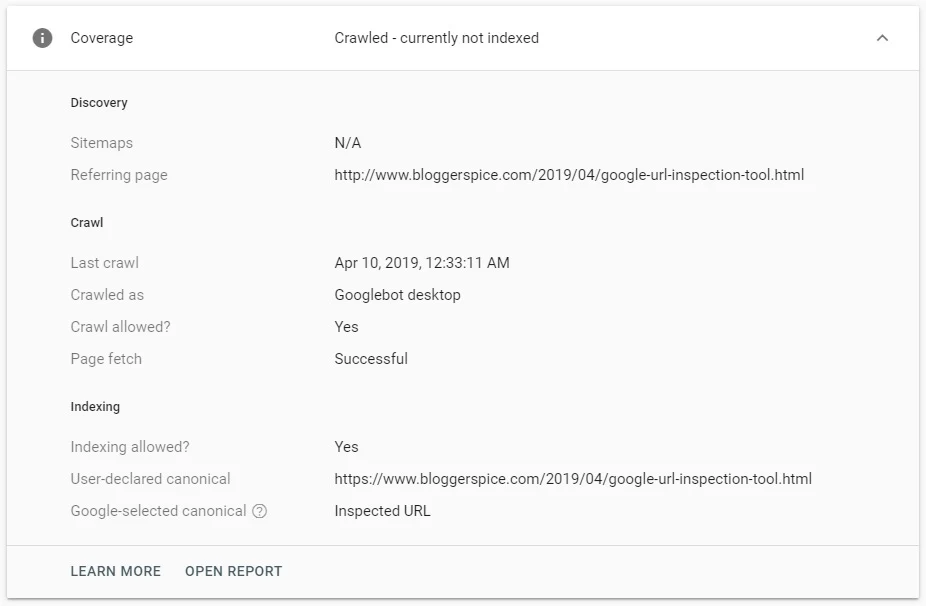Click the 'Crawled - currently not indexed' status
Viewport: 926px width, 606px height.
436,38
